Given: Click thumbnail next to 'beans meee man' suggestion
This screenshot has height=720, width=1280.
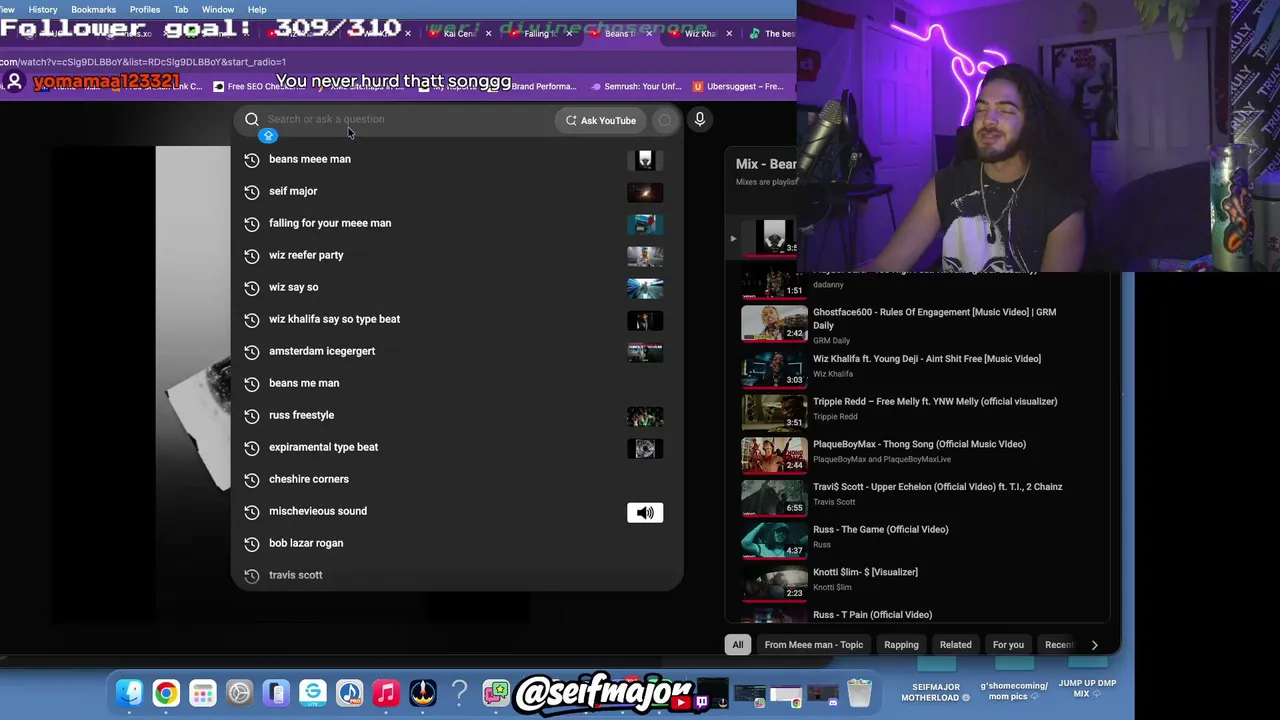Looking at the screenshot, I should [x=645, y=160].
